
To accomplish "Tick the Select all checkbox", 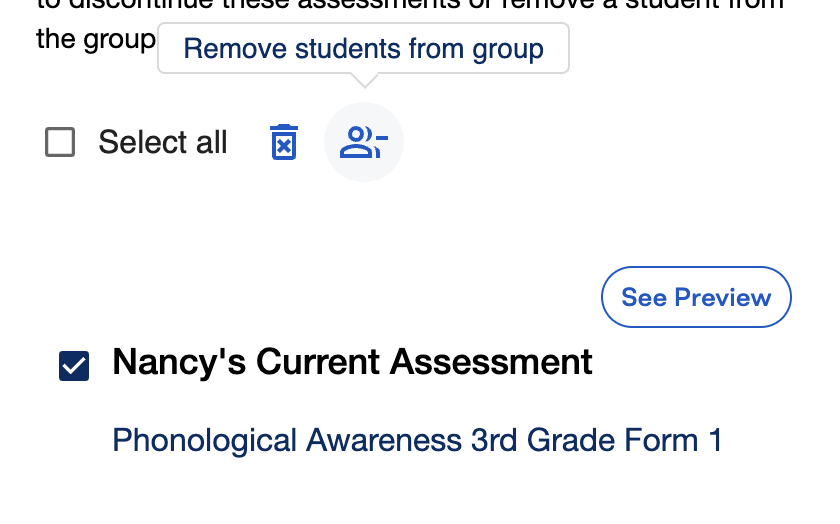I will coord(60,142).
